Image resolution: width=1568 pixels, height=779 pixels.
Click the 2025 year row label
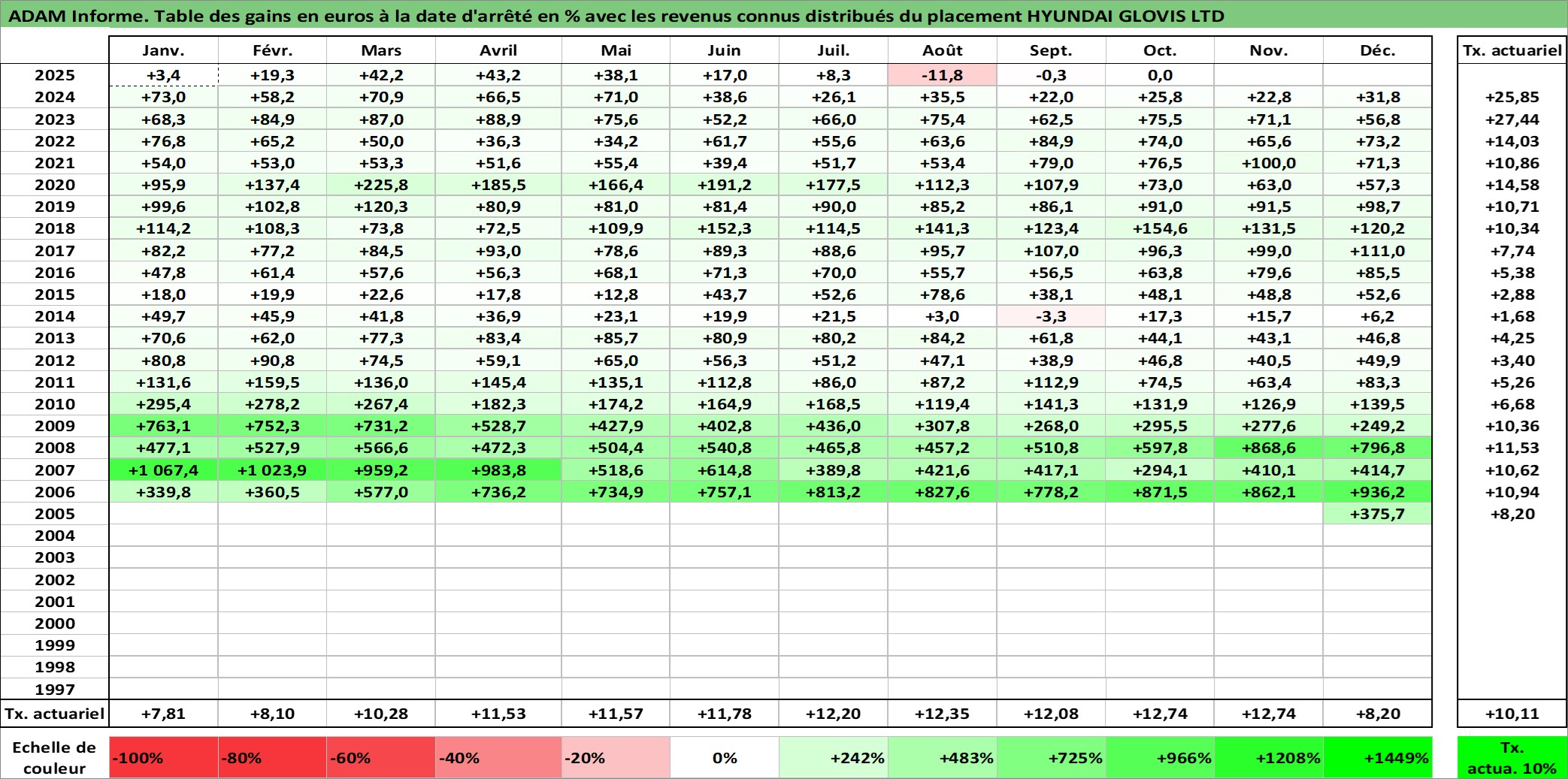point(55,75)
